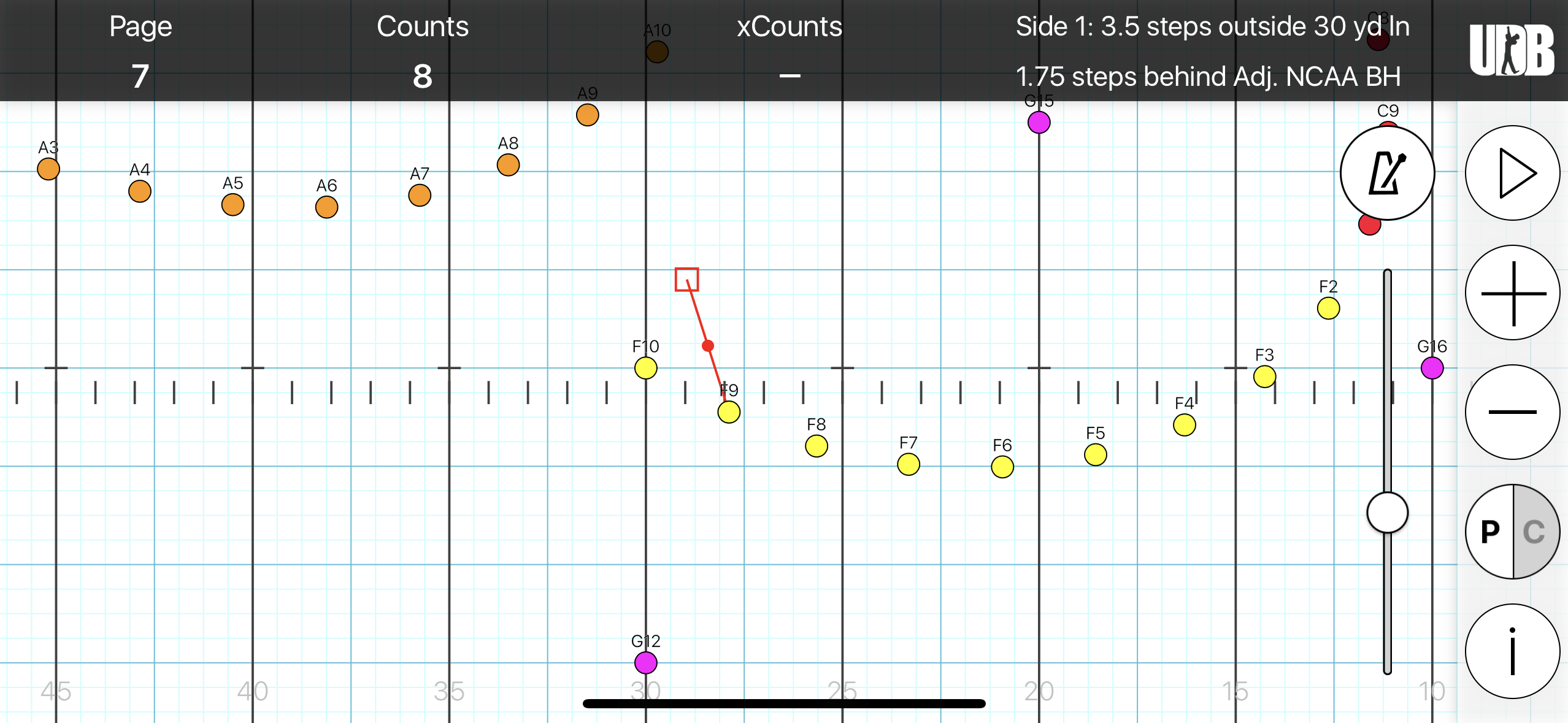Select the Counts 8 indicator
The width and height of the screenshot is (1568, 723).
pos(422,52)
